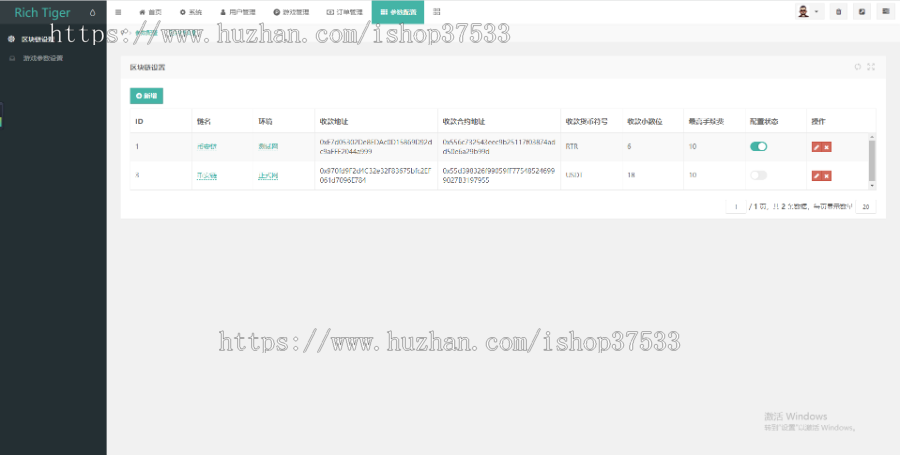This screenshot has height=455, width=900.
Task: Click the RTR currency symbol cell
Action: click(572, 147)
